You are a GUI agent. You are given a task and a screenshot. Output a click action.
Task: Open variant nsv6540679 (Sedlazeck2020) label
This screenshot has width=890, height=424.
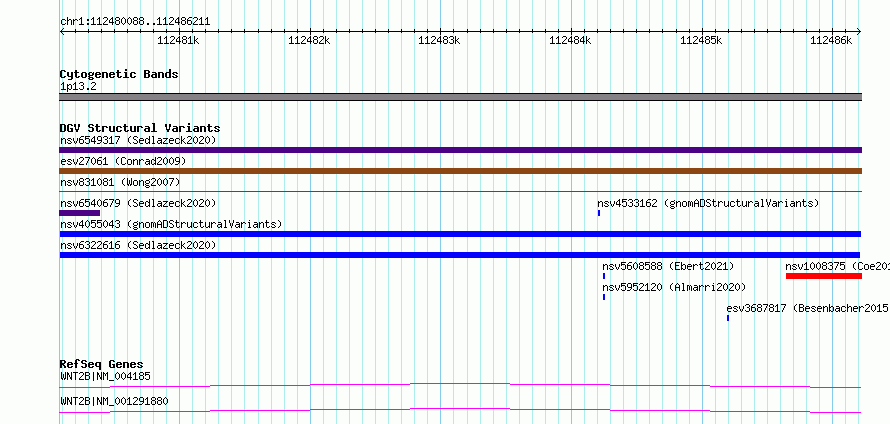138,203
